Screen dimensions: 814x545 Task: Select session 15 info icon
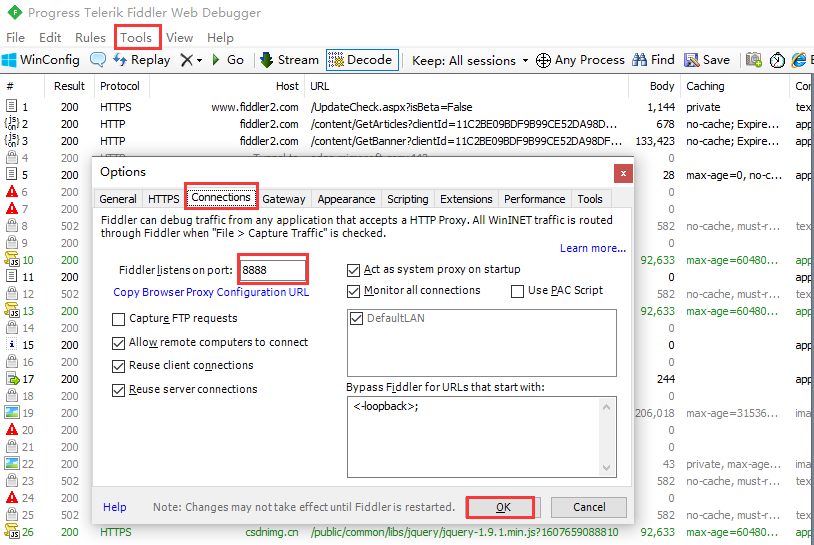coord(11,345)
